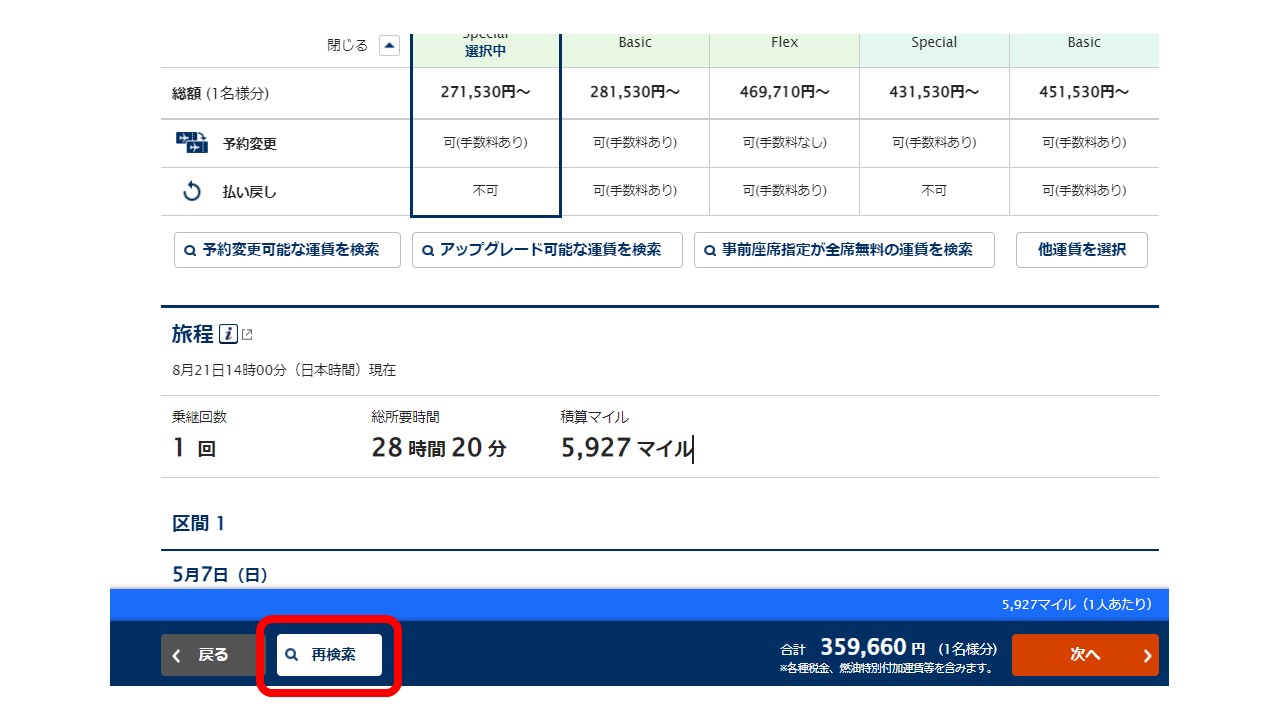The height and width of the screenshot is (720, 1280).
Task: Collapse the fare table with 閉じる arrow
Action: click(x=390, y=45)
